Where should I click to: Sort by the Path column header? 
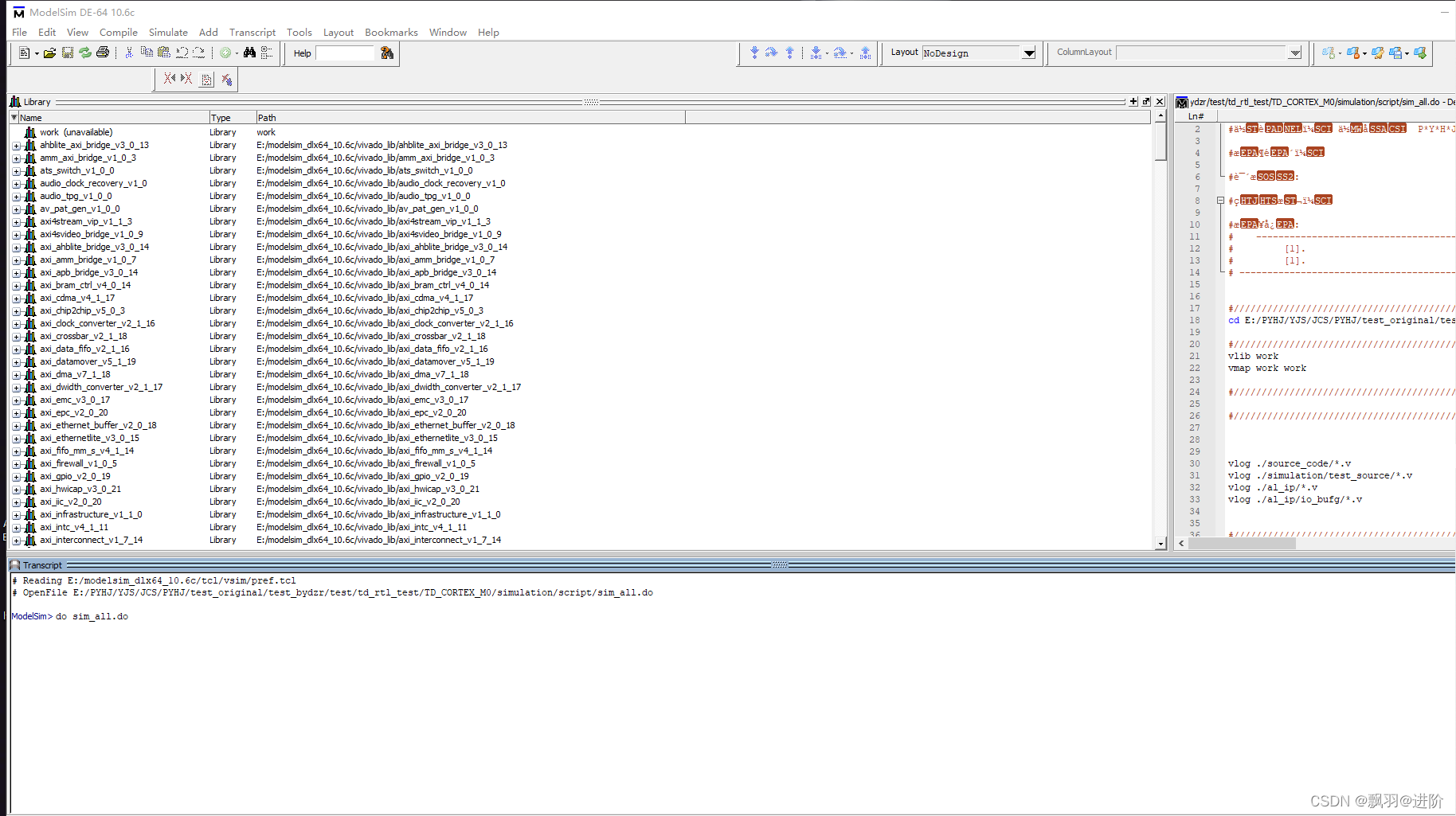pyautogui.click(x=470, y=118)
